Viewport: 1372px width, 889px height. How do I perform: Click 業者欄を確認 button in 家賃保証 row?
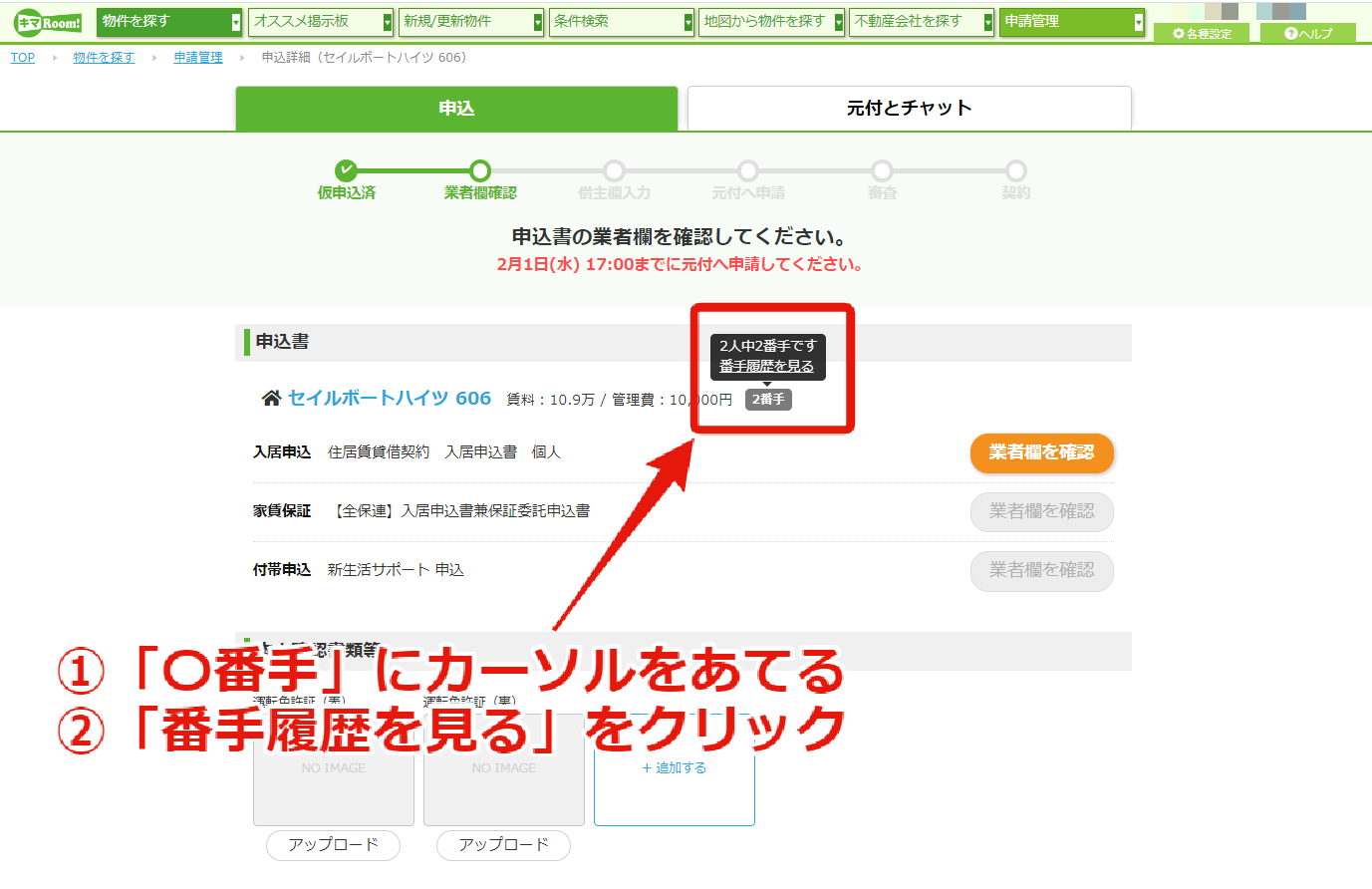point(1042,511)
